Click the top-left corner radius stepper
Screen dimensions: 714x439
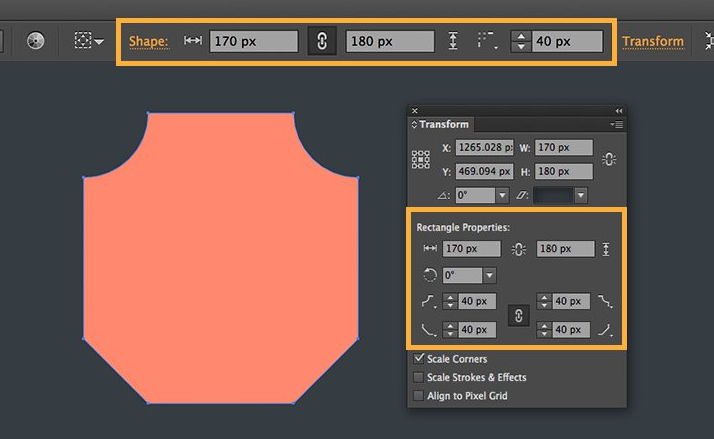[450, 301]
